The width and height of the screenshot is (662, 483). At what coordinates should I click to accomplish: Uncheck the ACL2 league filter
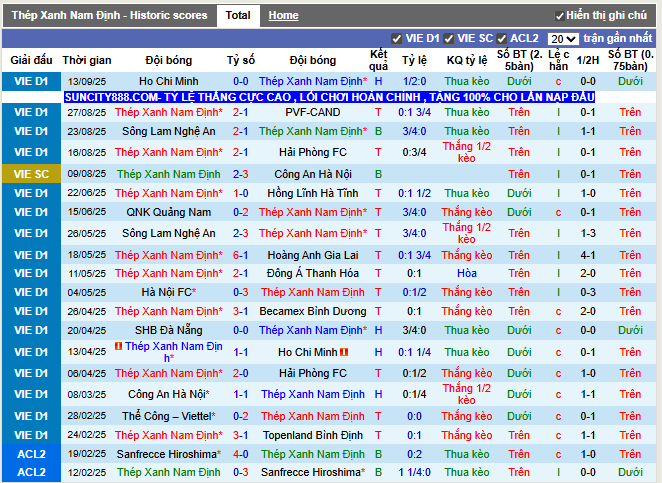tap(501, 39)
